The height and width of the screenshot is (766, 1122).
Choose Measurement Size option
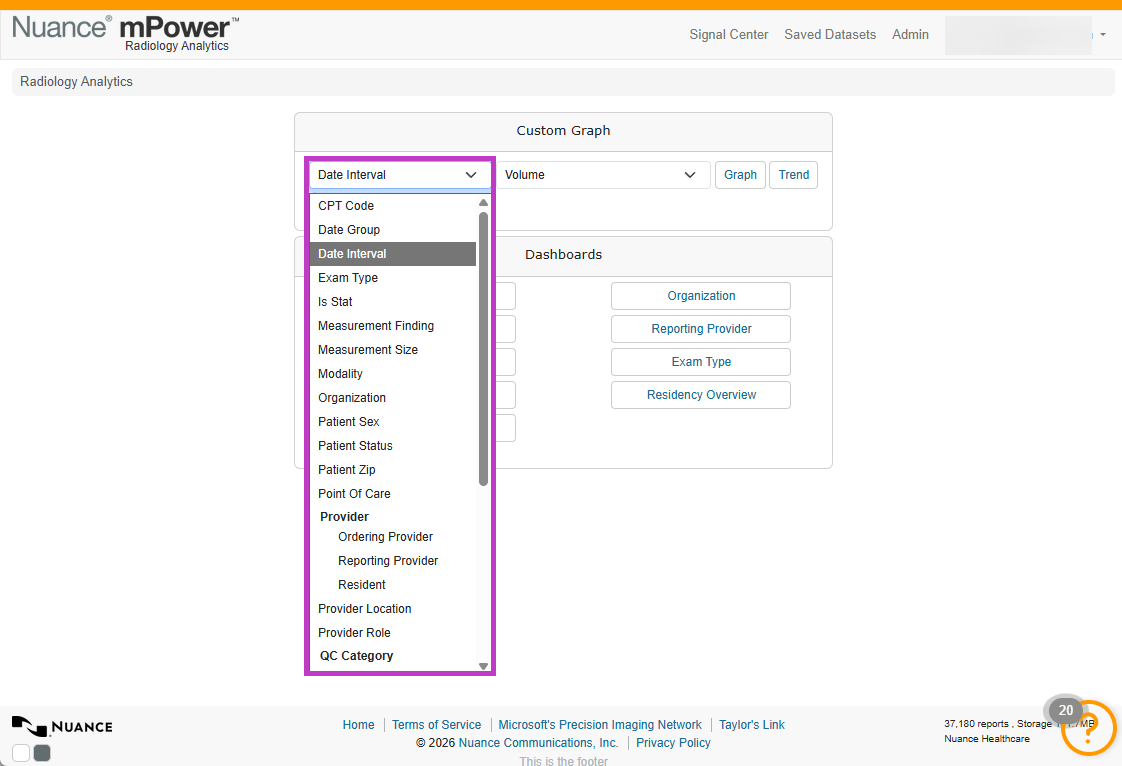(x=393, y=349)
